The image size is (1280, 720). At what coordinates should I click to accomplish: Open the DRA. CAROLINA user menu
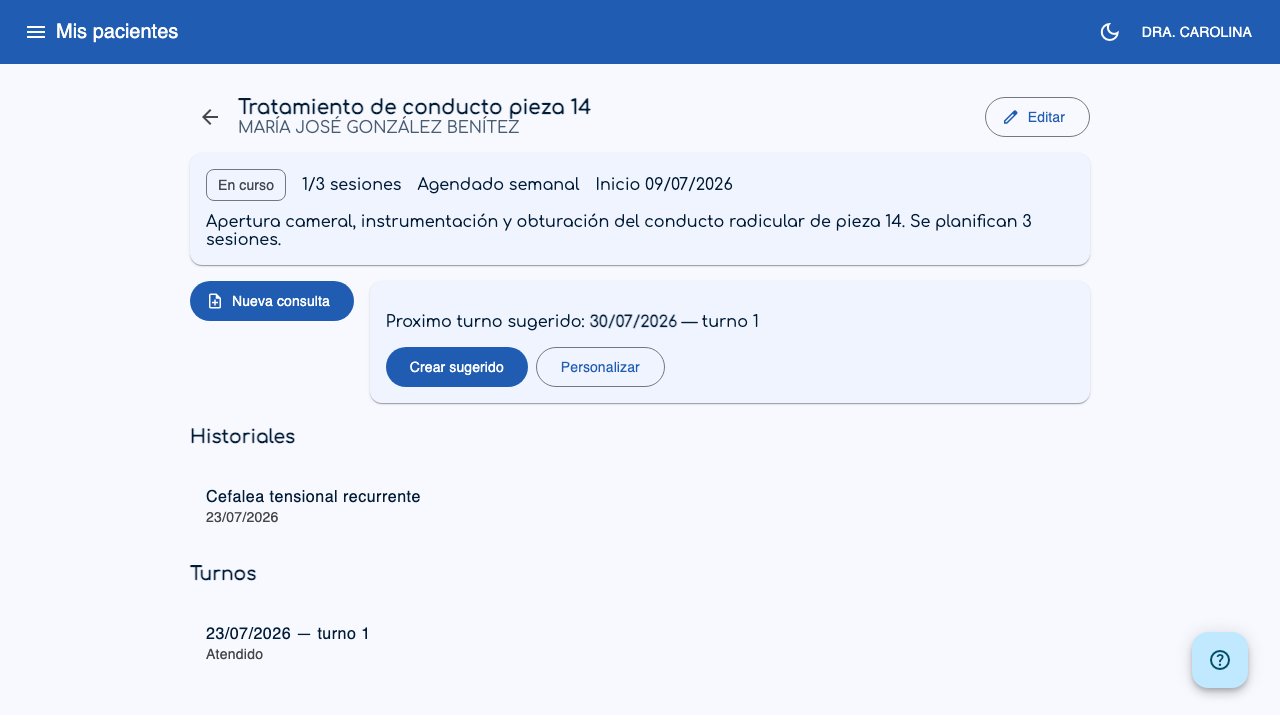point(1196,32)
